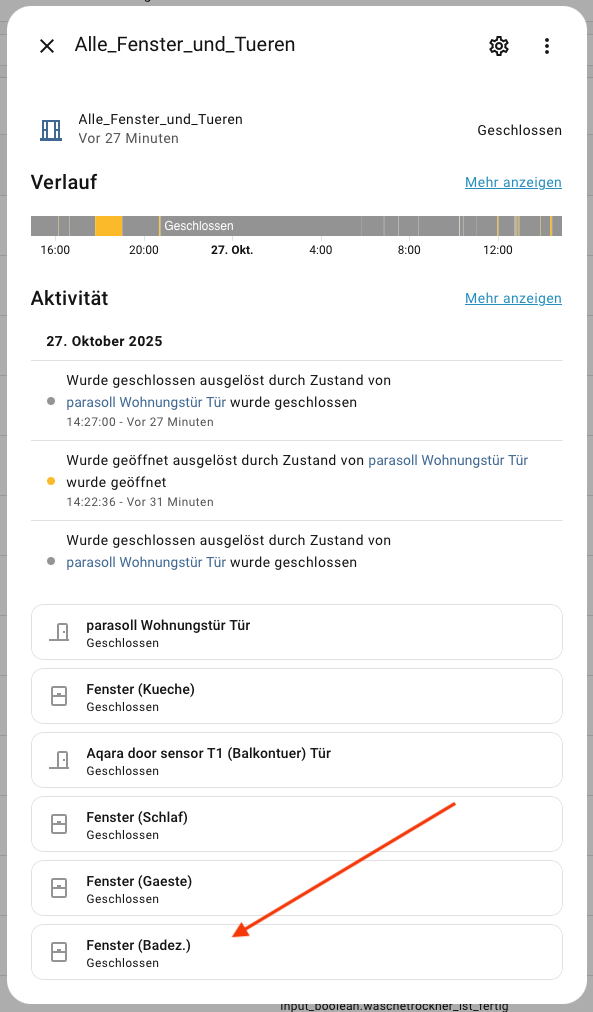593x1012 pixels.
Task: Open the Aqara door sensor T1 (Balkontuer) card
Action: click(x=297, y=760)
